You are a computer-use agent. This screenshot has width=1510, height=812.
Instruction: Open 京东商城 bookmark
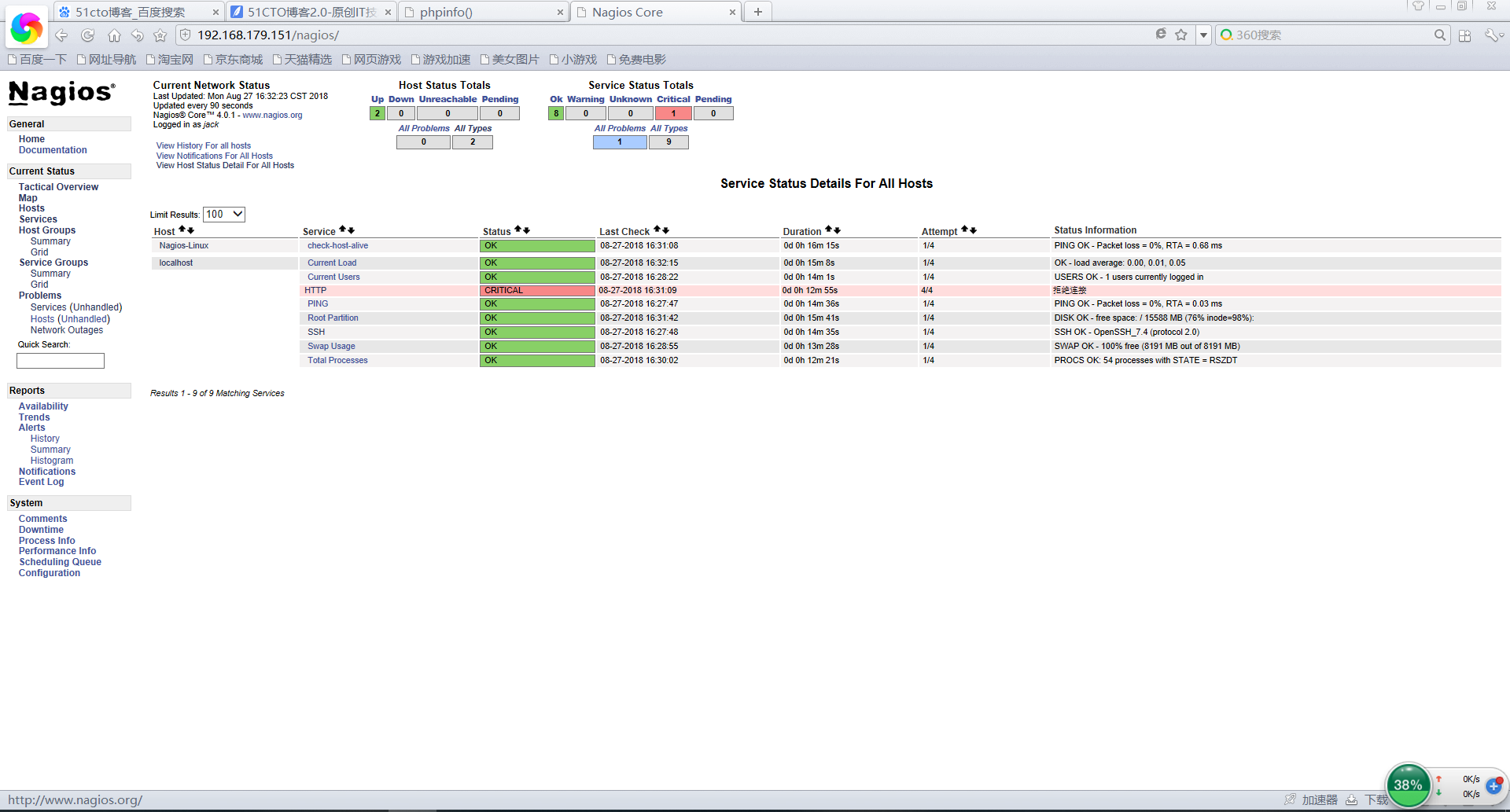[233, 60]
